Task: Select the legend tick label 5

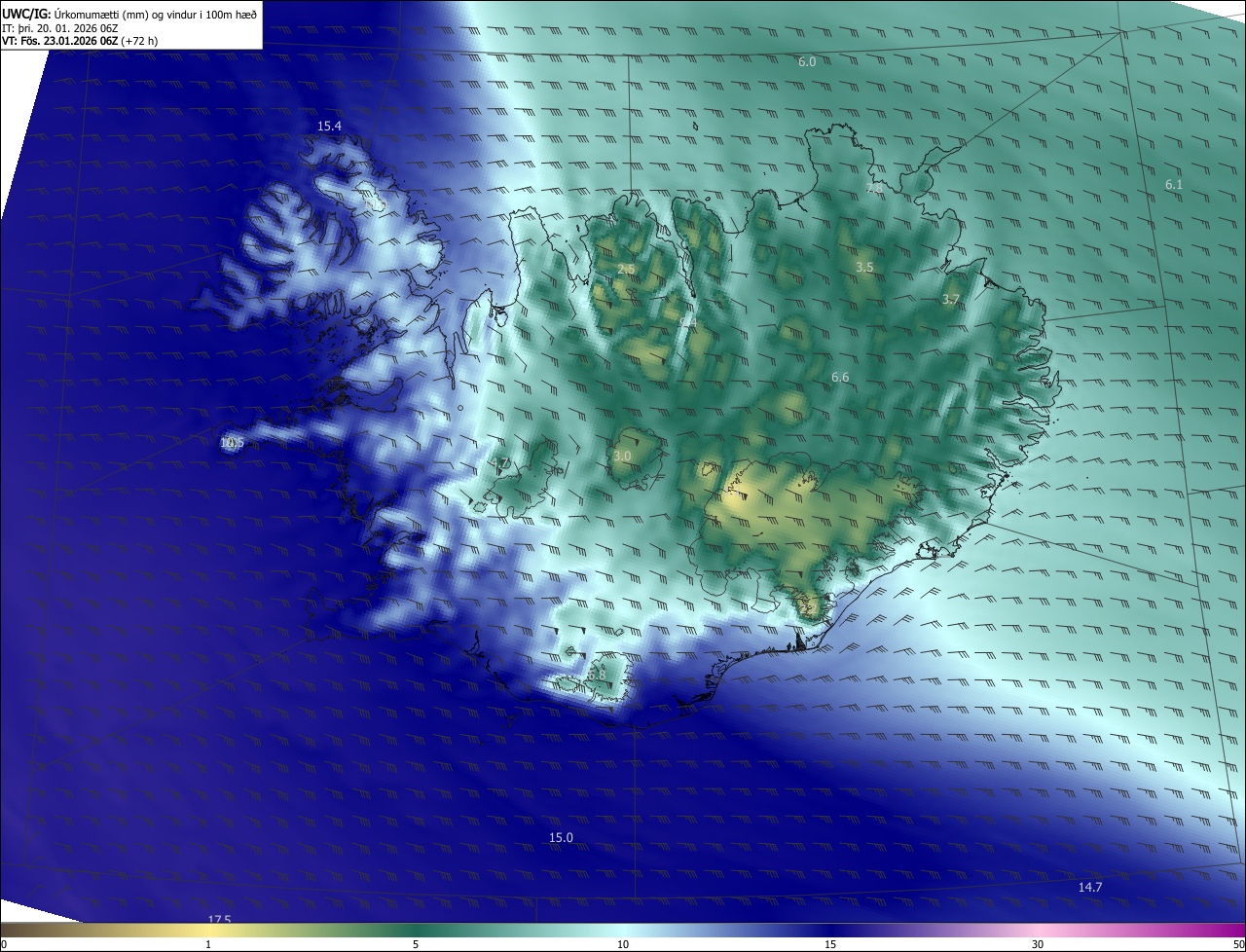Action: [416, 945]
